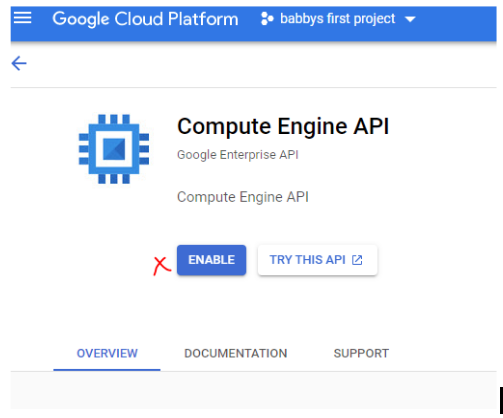
Task: Switch to the Overview tab
Action: [107, 353]
